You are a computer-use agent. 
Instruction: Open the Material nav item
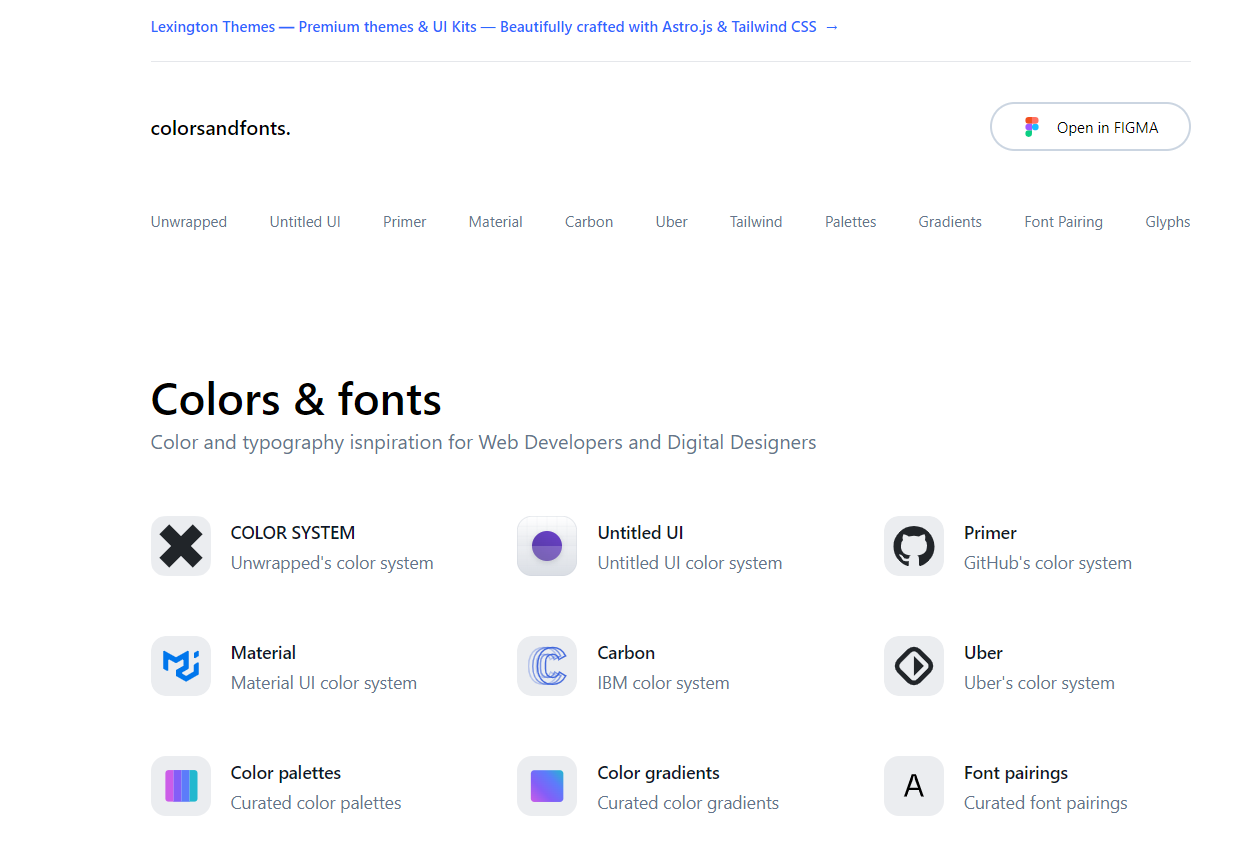click(496, 222)
